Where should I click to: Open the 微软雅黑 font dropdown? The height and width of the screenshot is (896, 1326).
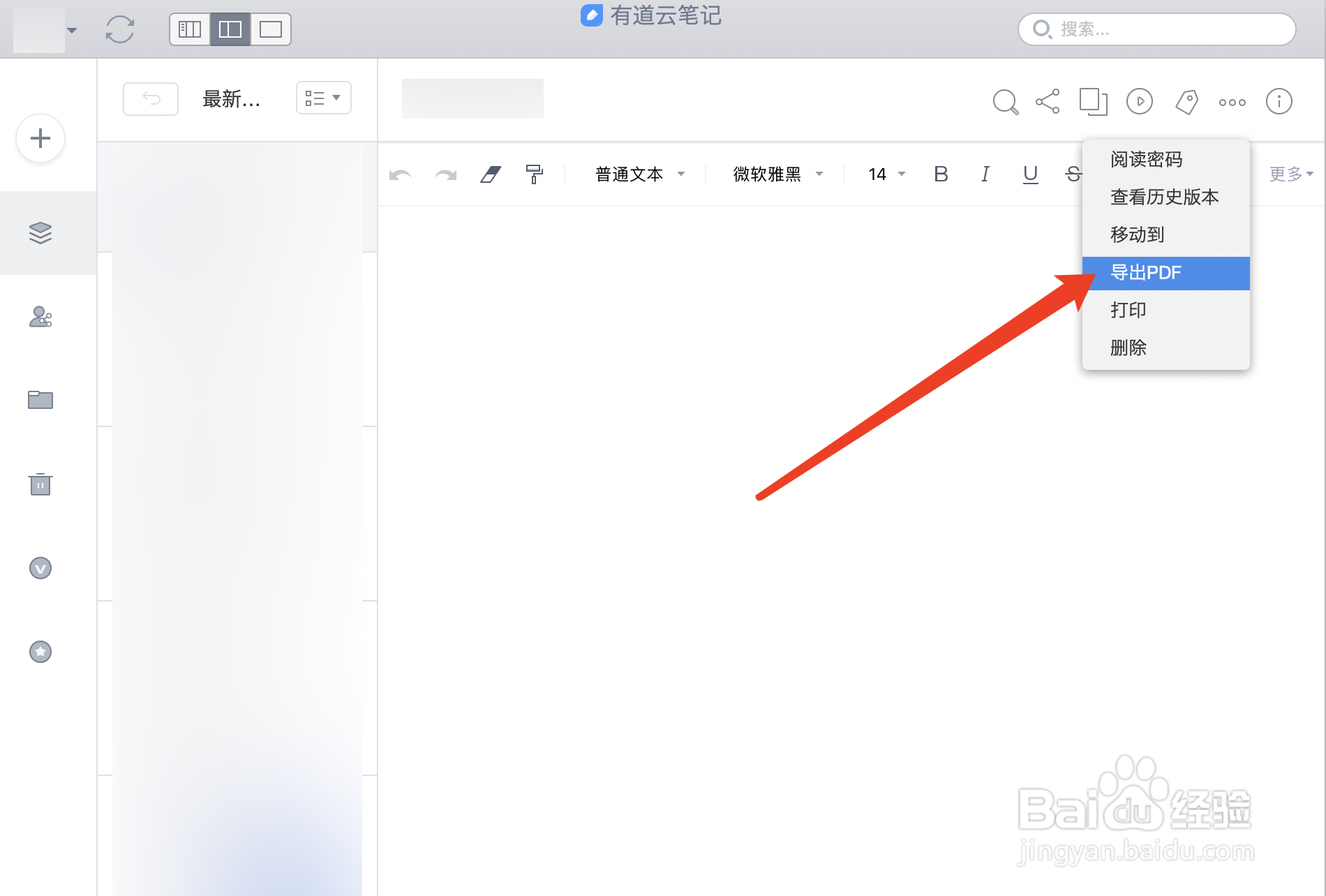click(x=777, y=174)
